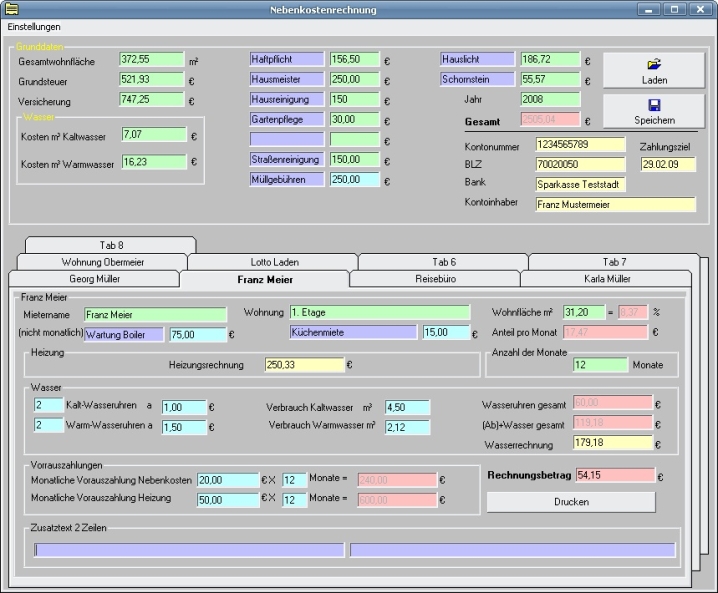The width and height of the screenshot is (718, 593).
Task: Click the Verbrauch Kaltwasser field
Action: pyautogui.click(x=407, y=407)
